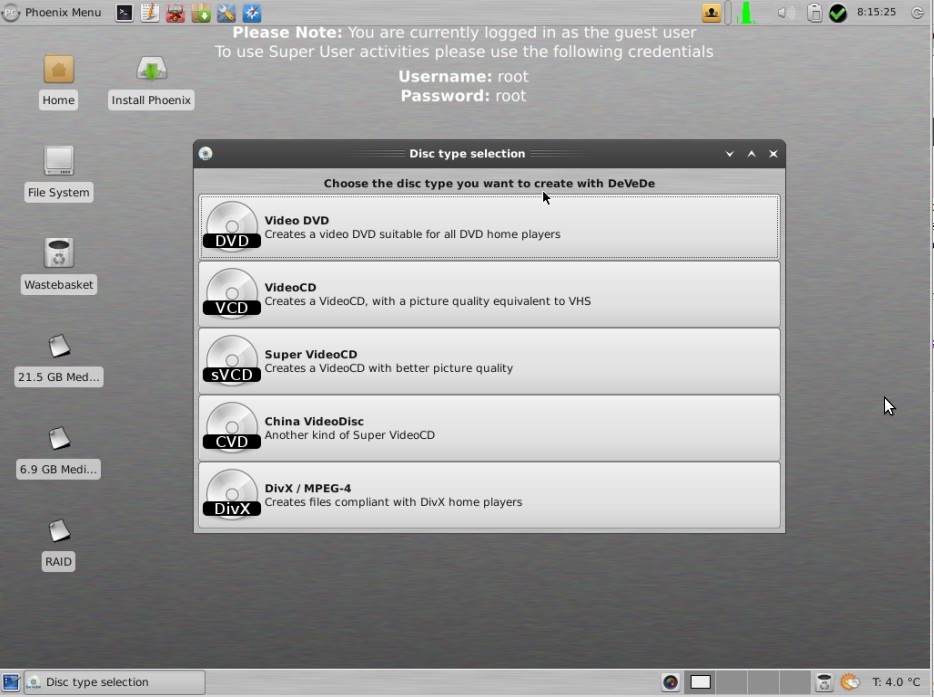Click the orange user switcher icon
Screen dimensions: 934x697
click(711, 13)
